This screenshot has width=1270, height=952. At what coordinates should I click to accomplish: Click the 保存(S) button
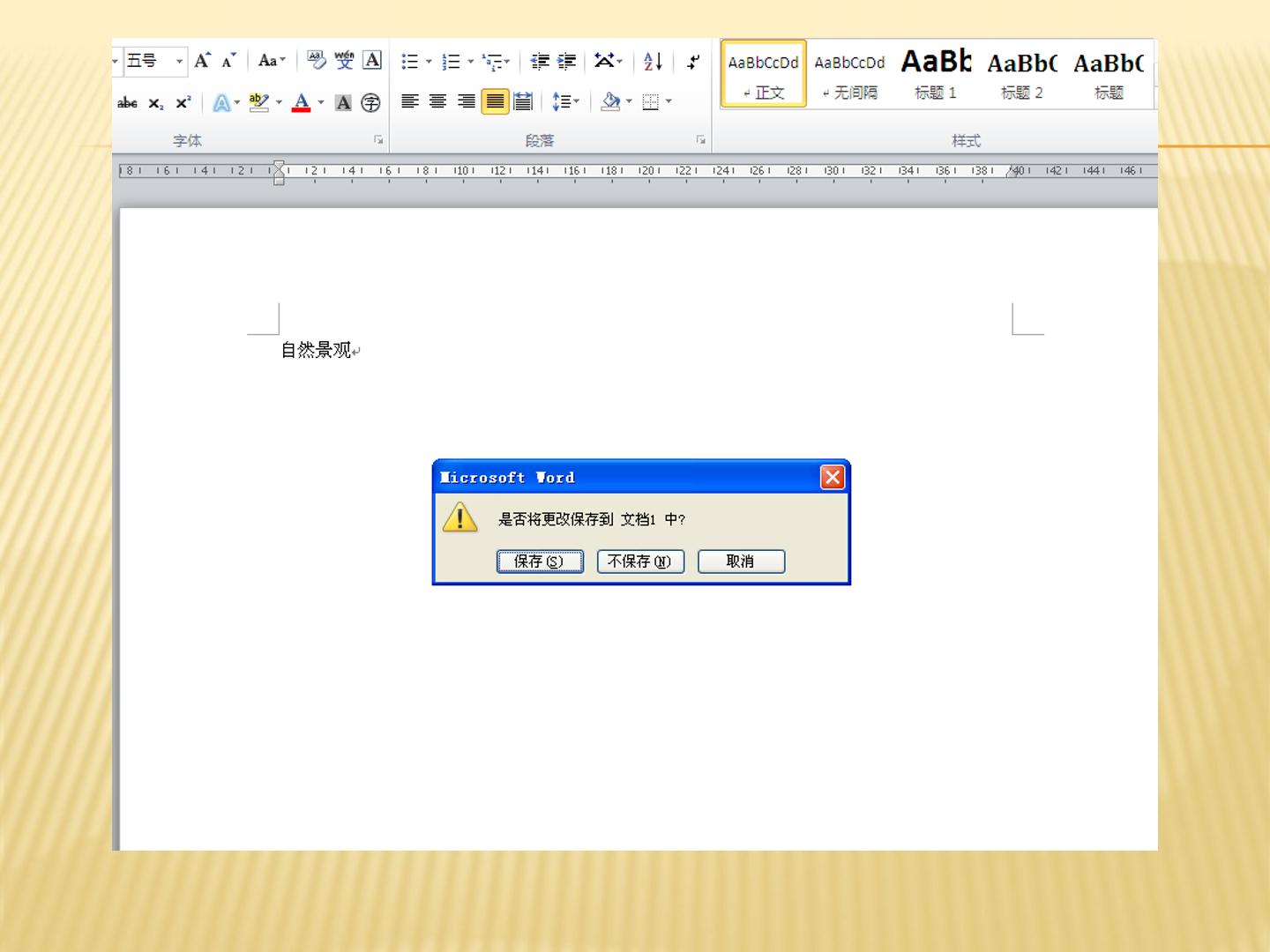point(540,562)
